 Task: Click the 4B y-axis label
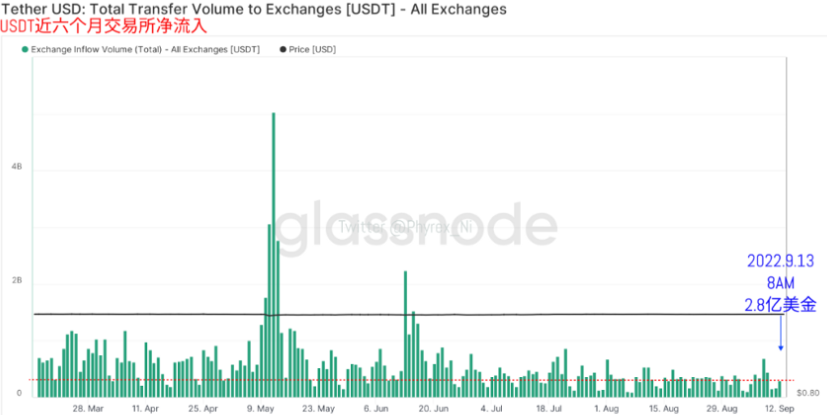click(x=17, y=167)
